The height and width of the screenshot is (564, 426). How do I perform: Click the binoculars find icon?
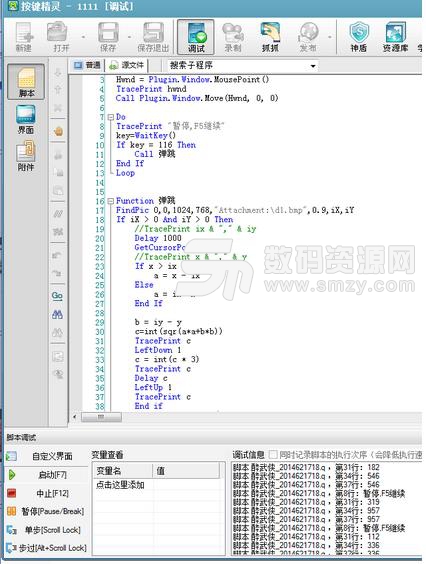tap(57, 315)
